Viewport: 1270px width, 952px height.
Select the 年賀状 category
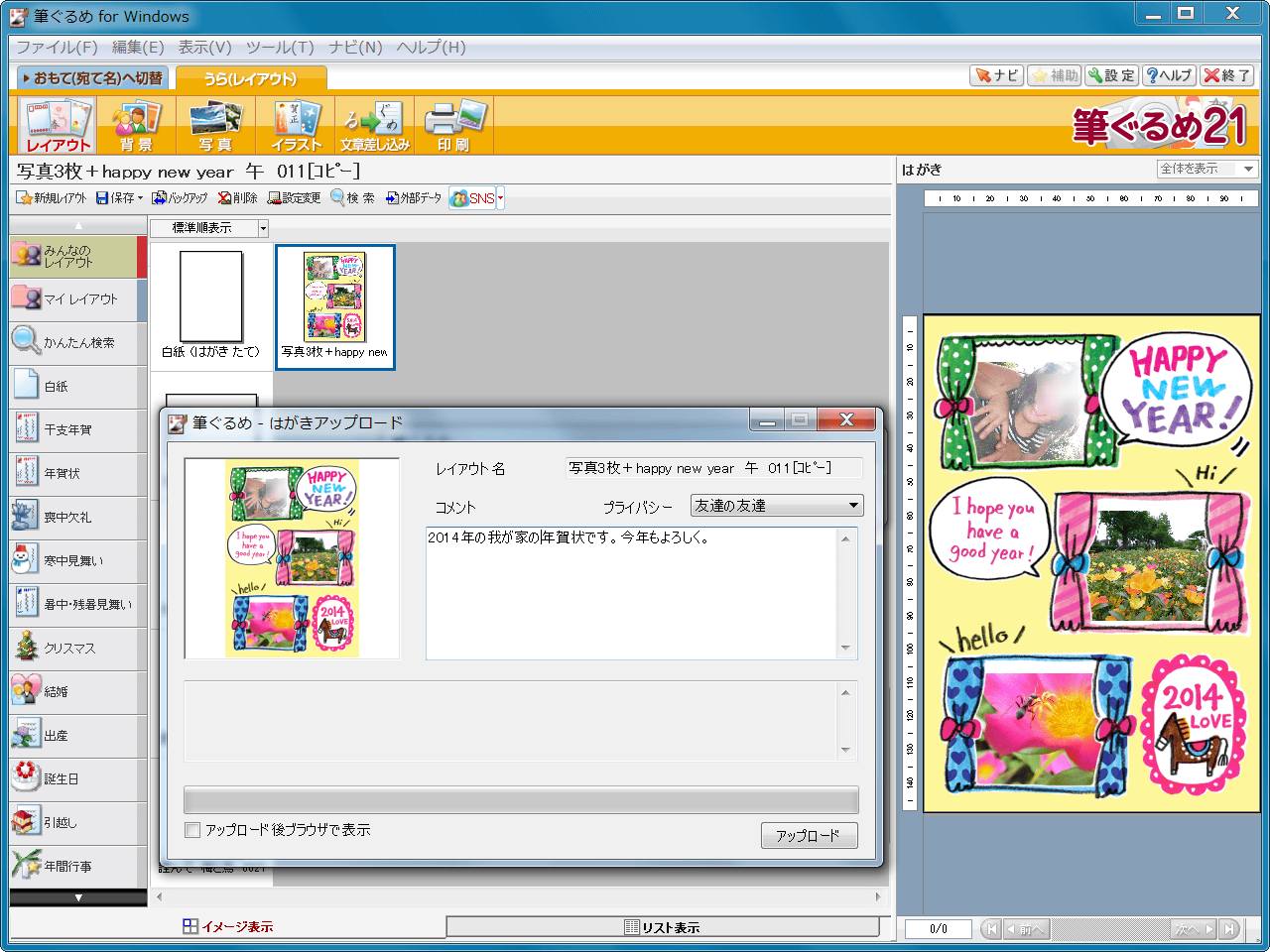point(78,474)
